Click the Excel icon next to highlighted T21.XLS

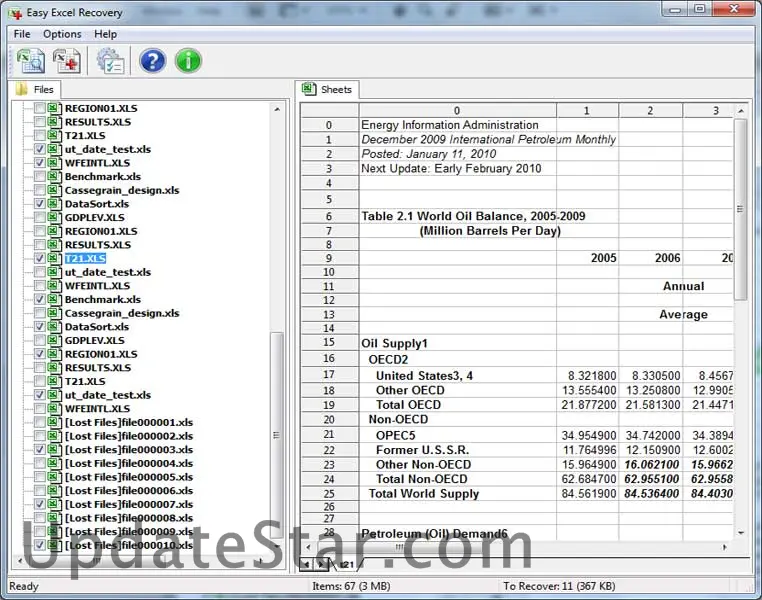[54, 258]
